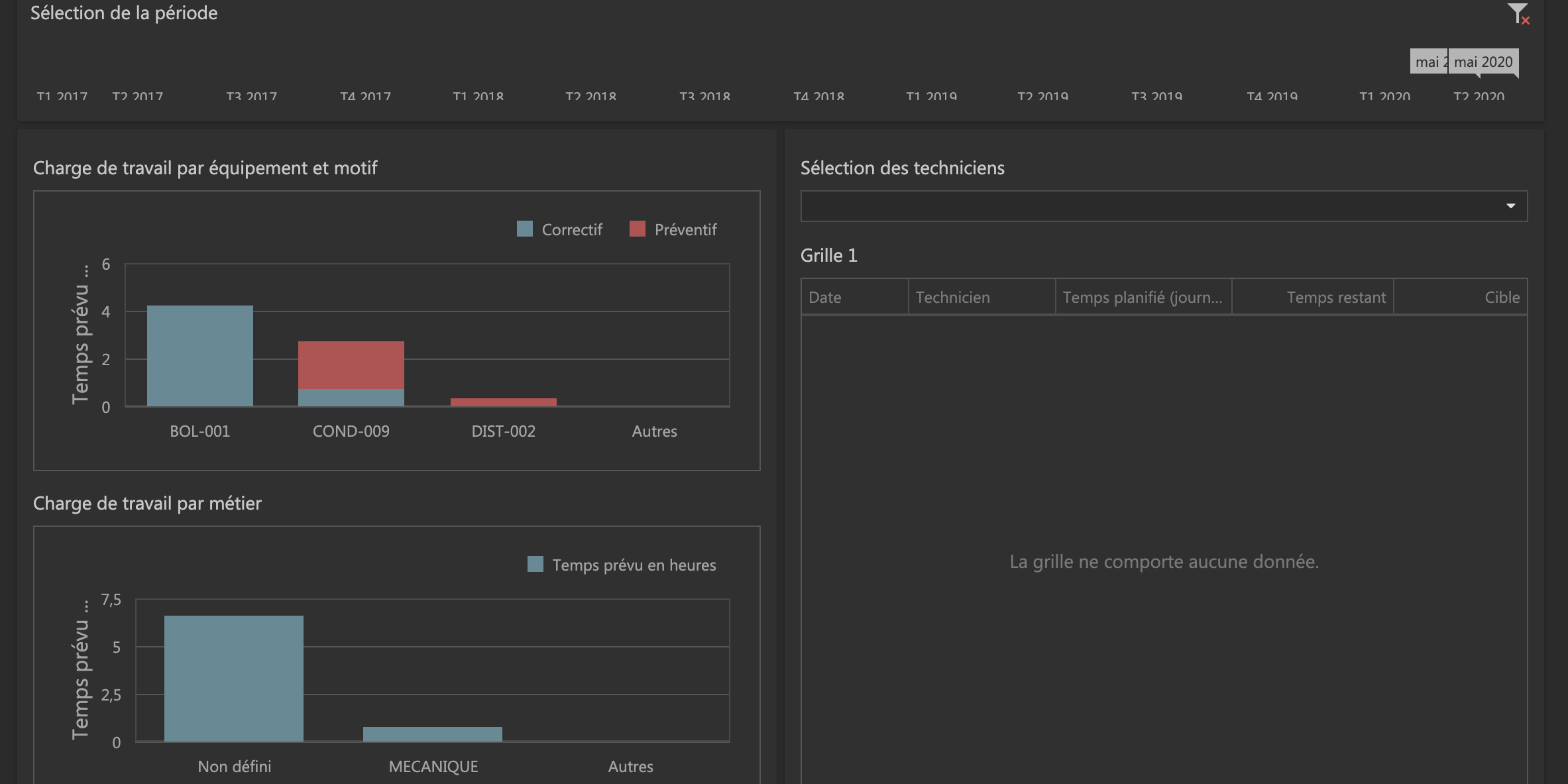Select the partially hidden 'mai 2' start marker

(x=1429, y=62)
